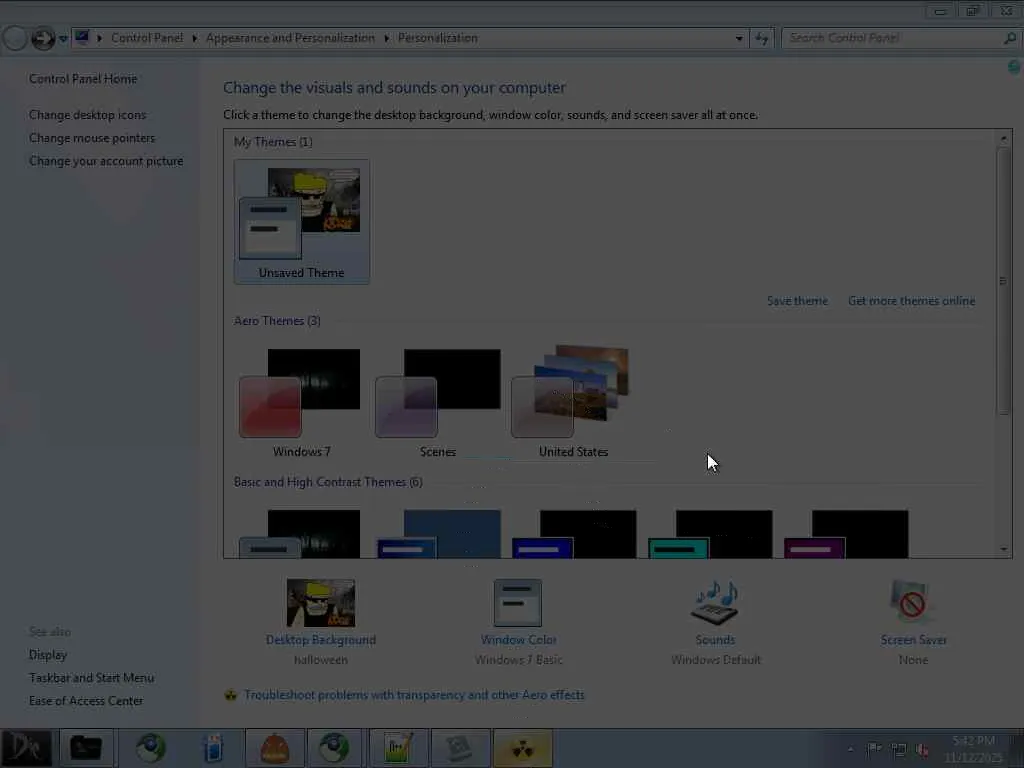Screen dimensions: 1024x768
Task: Click the Forward navigation arrow button
Action: 43,39
